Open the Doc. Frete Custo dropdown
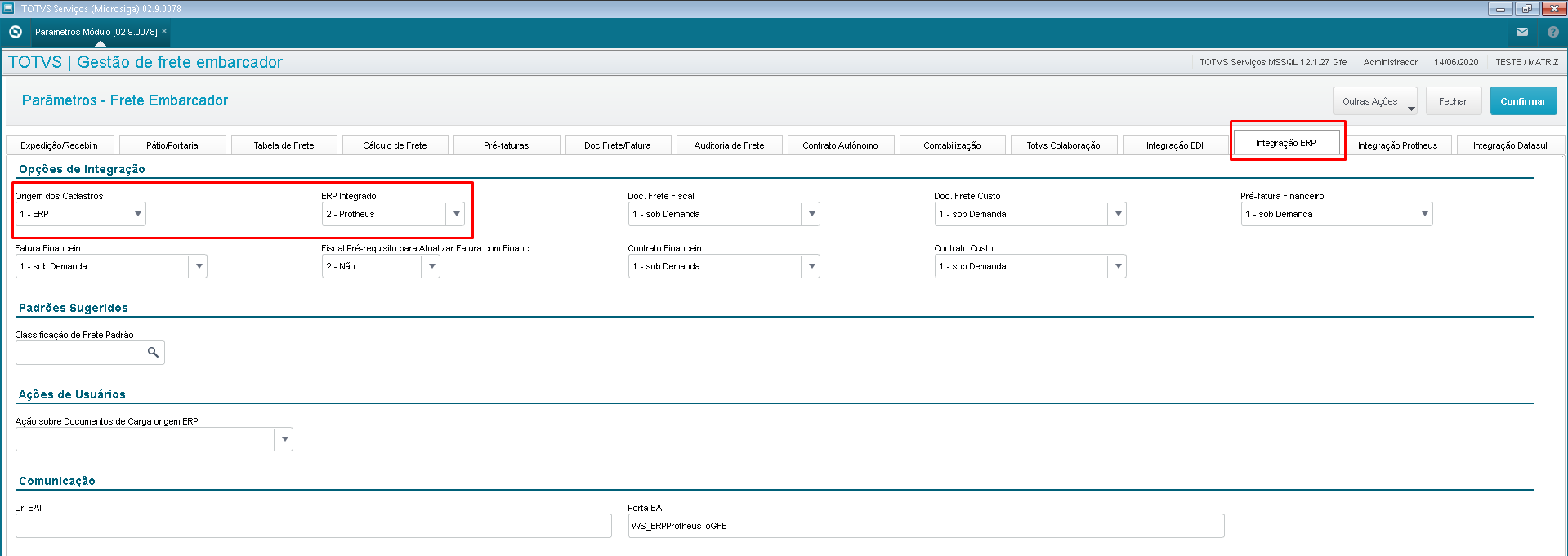 (1118, 214)
